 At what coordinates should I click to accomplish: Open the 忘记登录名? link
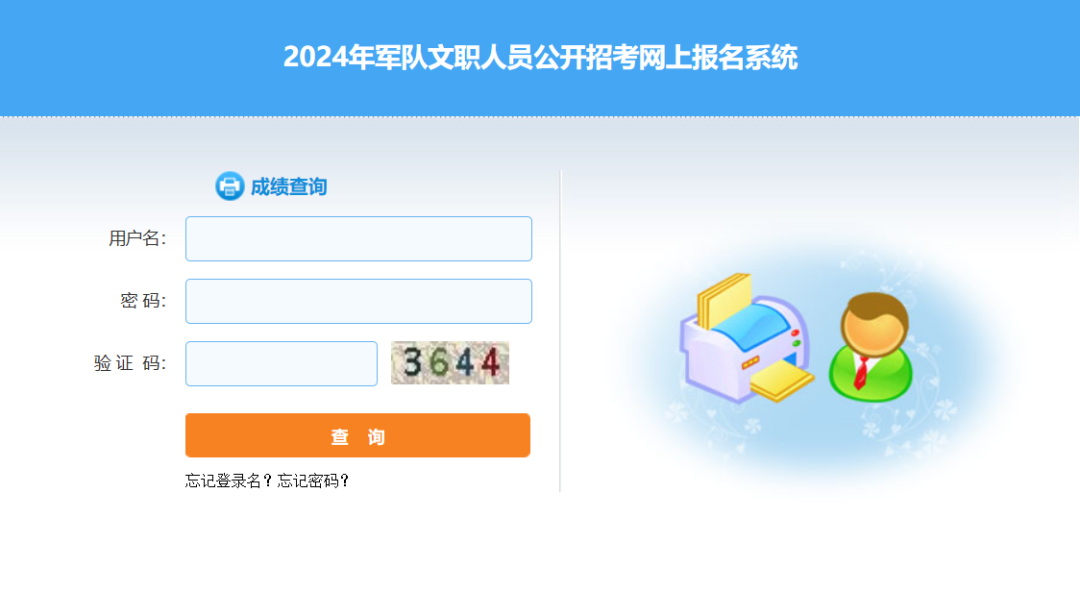(x=229, y=481)
